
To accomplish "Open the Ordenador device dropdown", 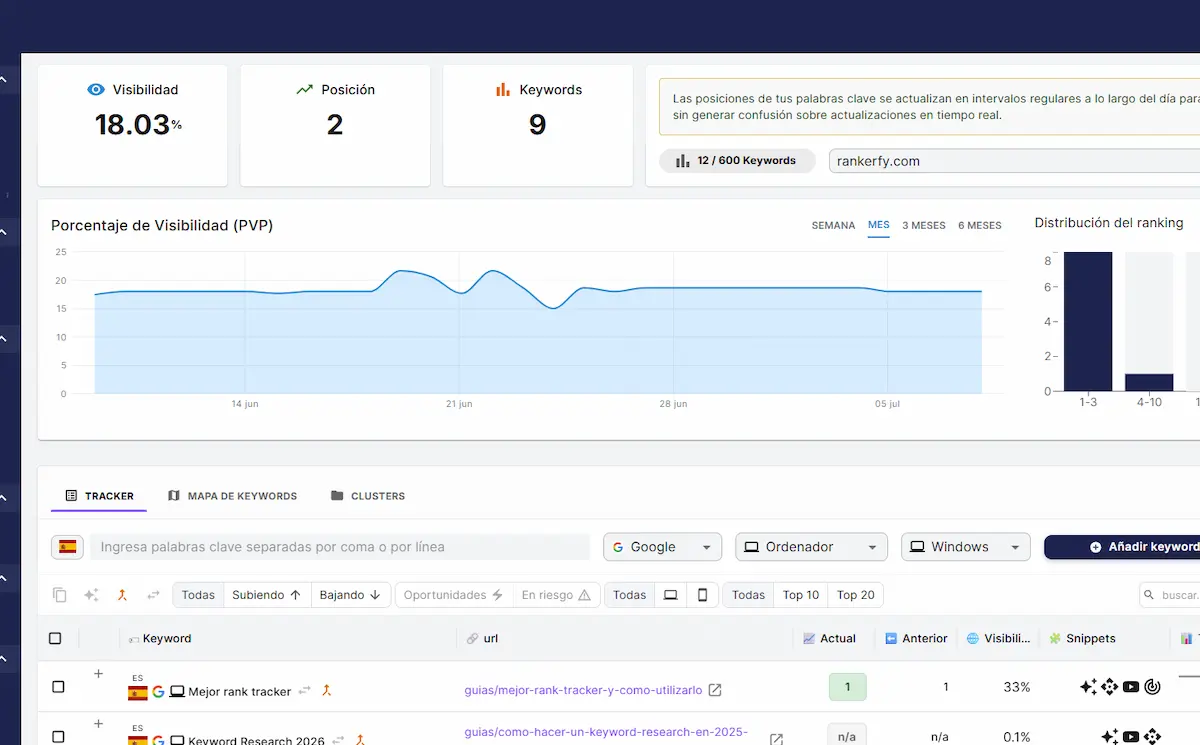I will (x=811, y=547).
